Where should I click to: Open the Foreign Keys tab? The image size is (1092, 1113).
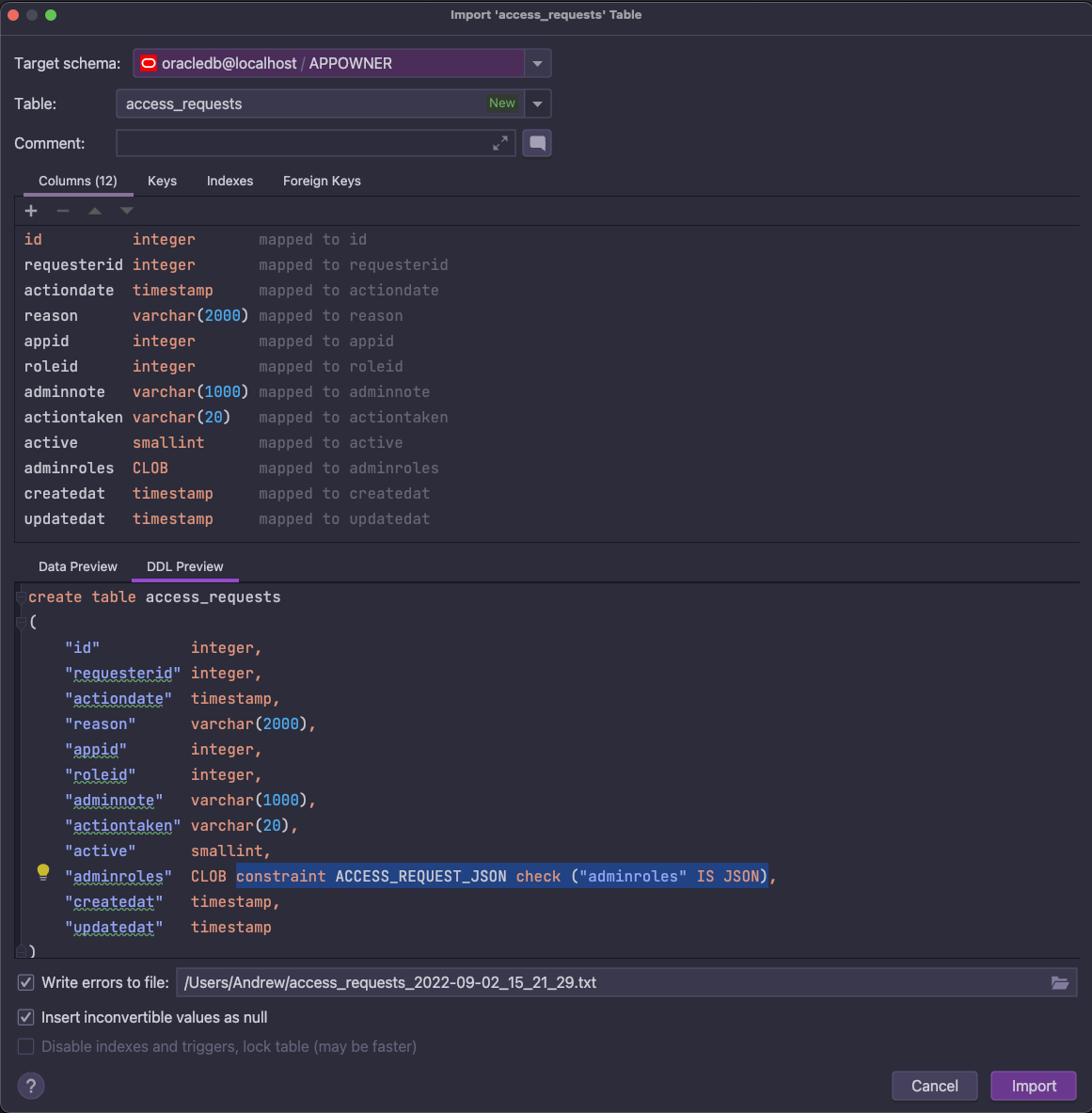click(322, 181)
